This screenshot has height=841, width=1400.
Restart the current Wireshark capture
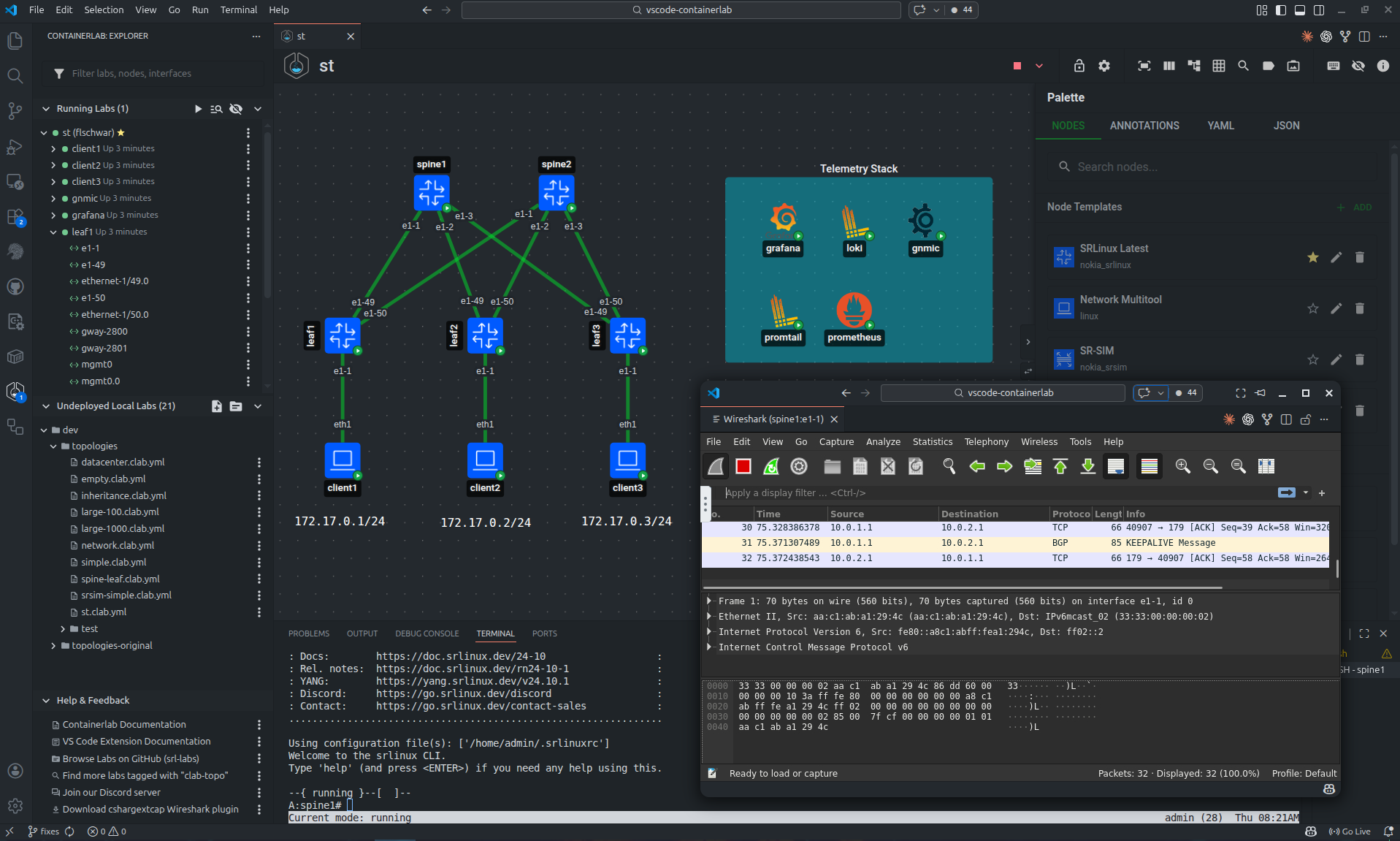(771, 466)
